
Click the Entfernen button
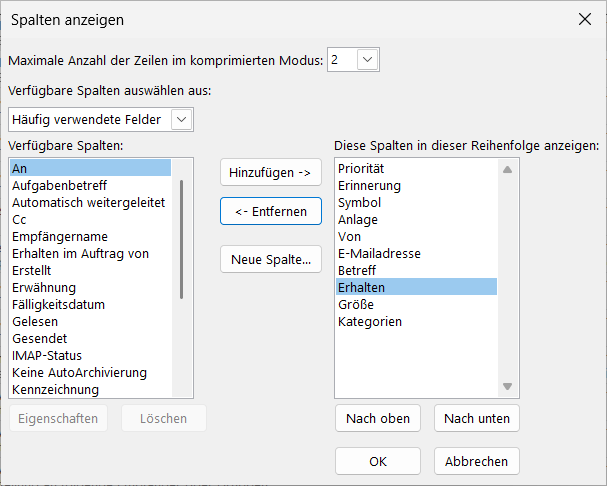point(270,211)
